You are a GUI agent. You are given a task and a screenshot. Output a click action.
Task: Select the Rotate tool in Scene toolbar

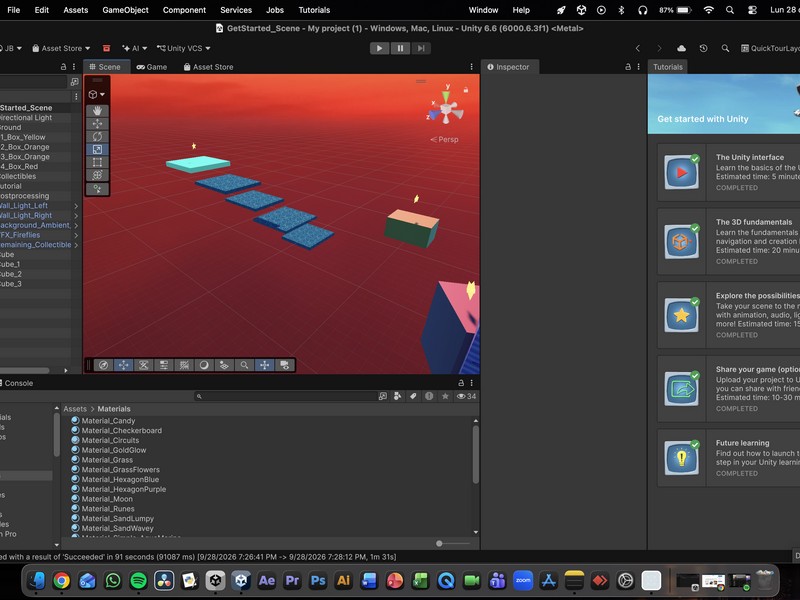[x=97, y=136]
